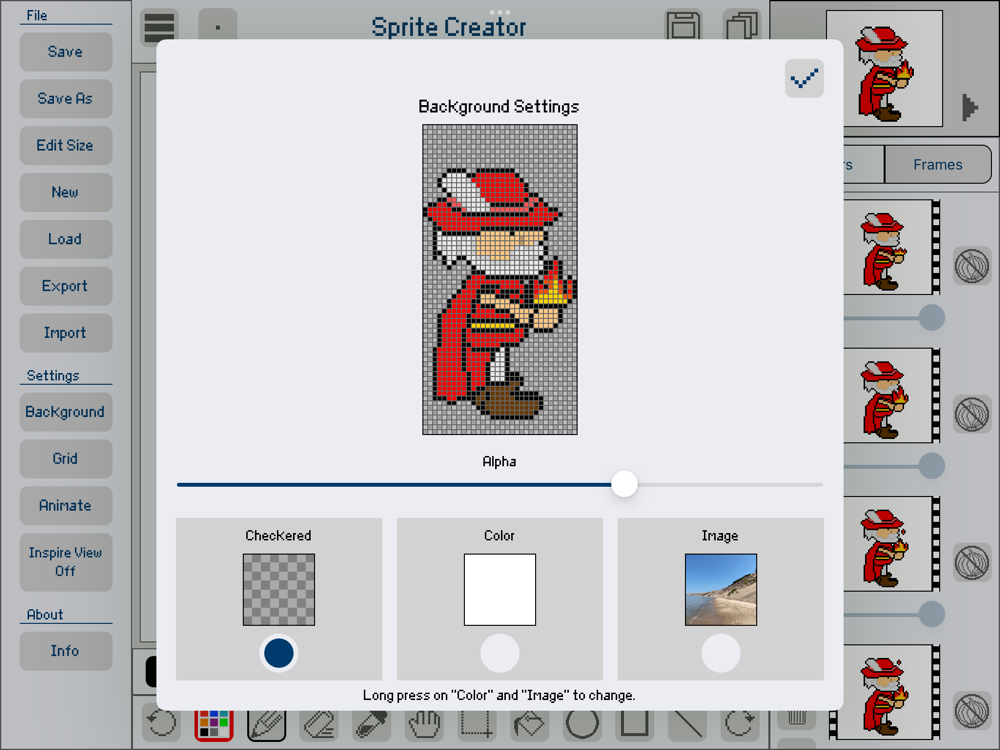Click the checkered pattern swatch

click(279, 589)
